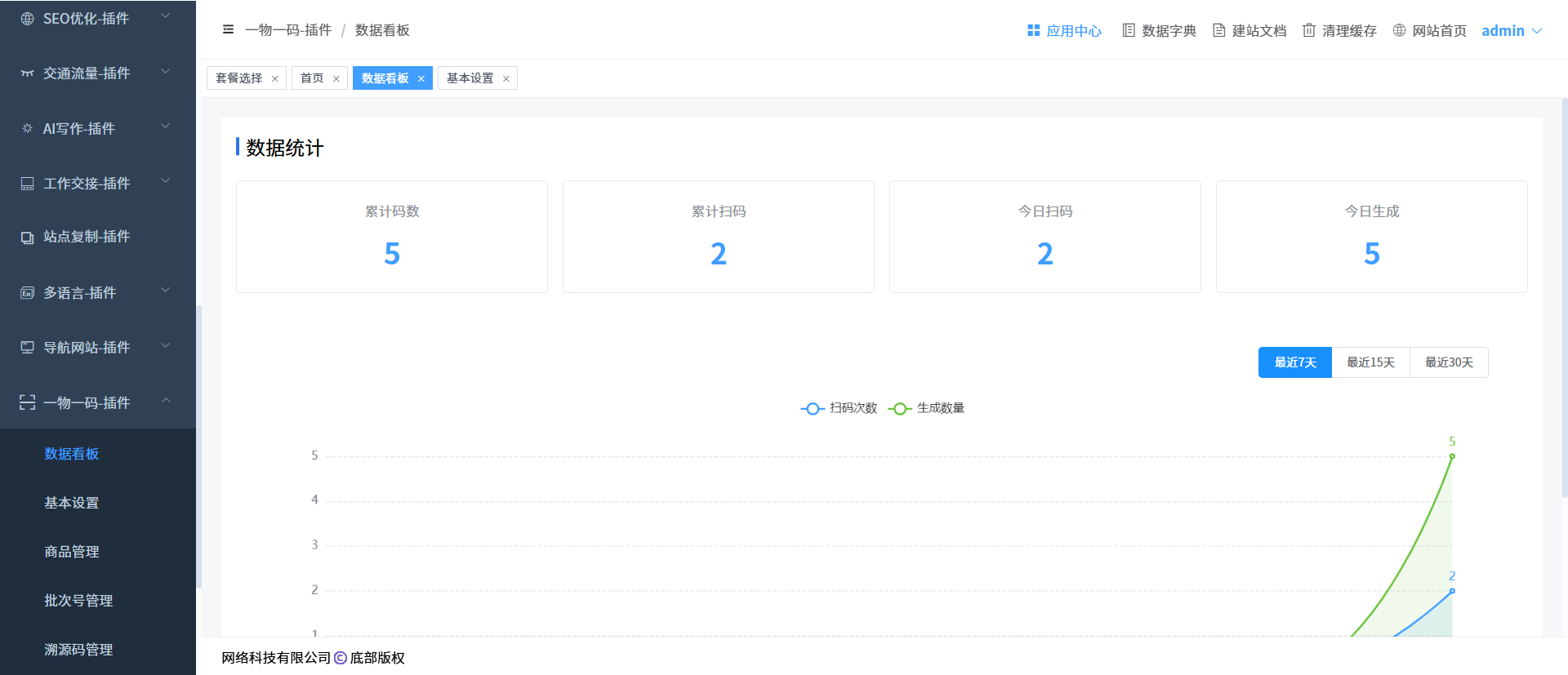Image resolution: width=1568 pixels, height=675 pixels.
Task: Click the 建站文档 file icon
Action: (x=1219, y=30)
